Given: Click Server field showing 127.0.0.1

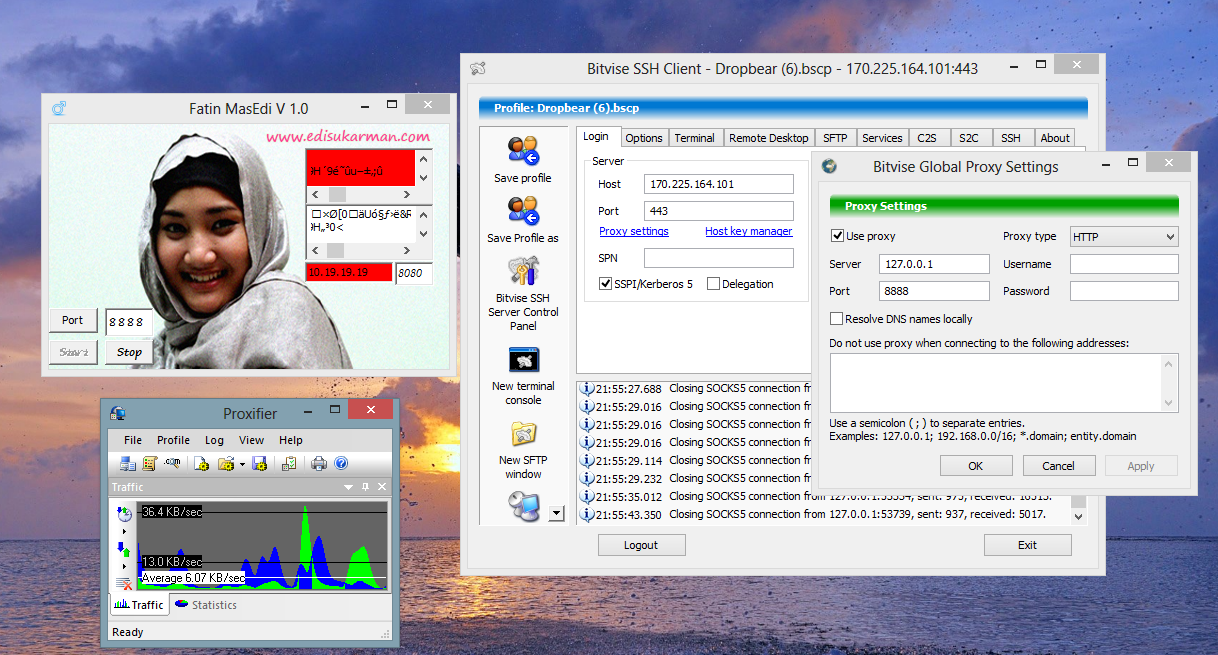Looking at the screenshot, I should 935,264.
